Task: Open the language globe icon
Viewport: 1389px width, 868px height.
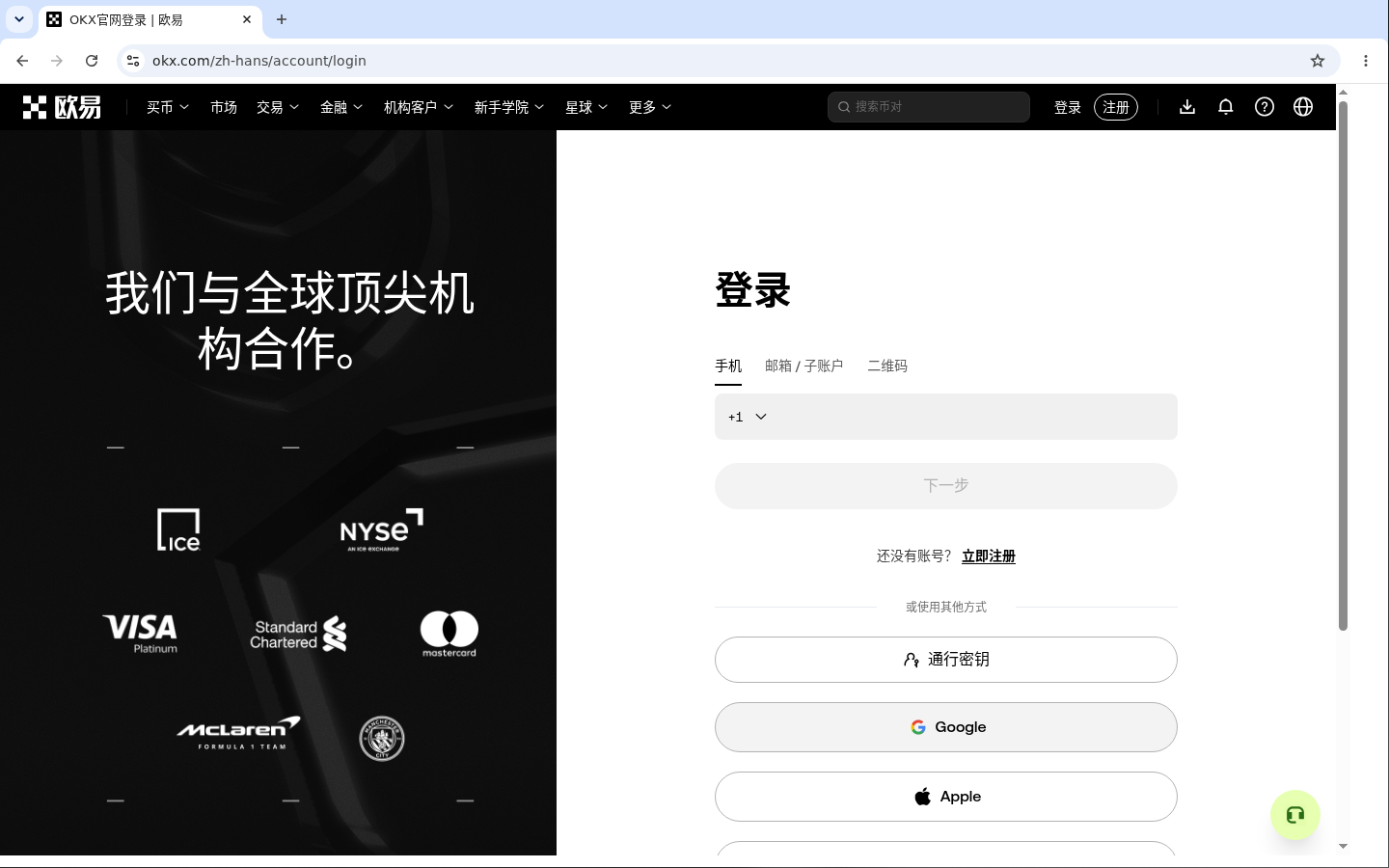Action: 1303,107
